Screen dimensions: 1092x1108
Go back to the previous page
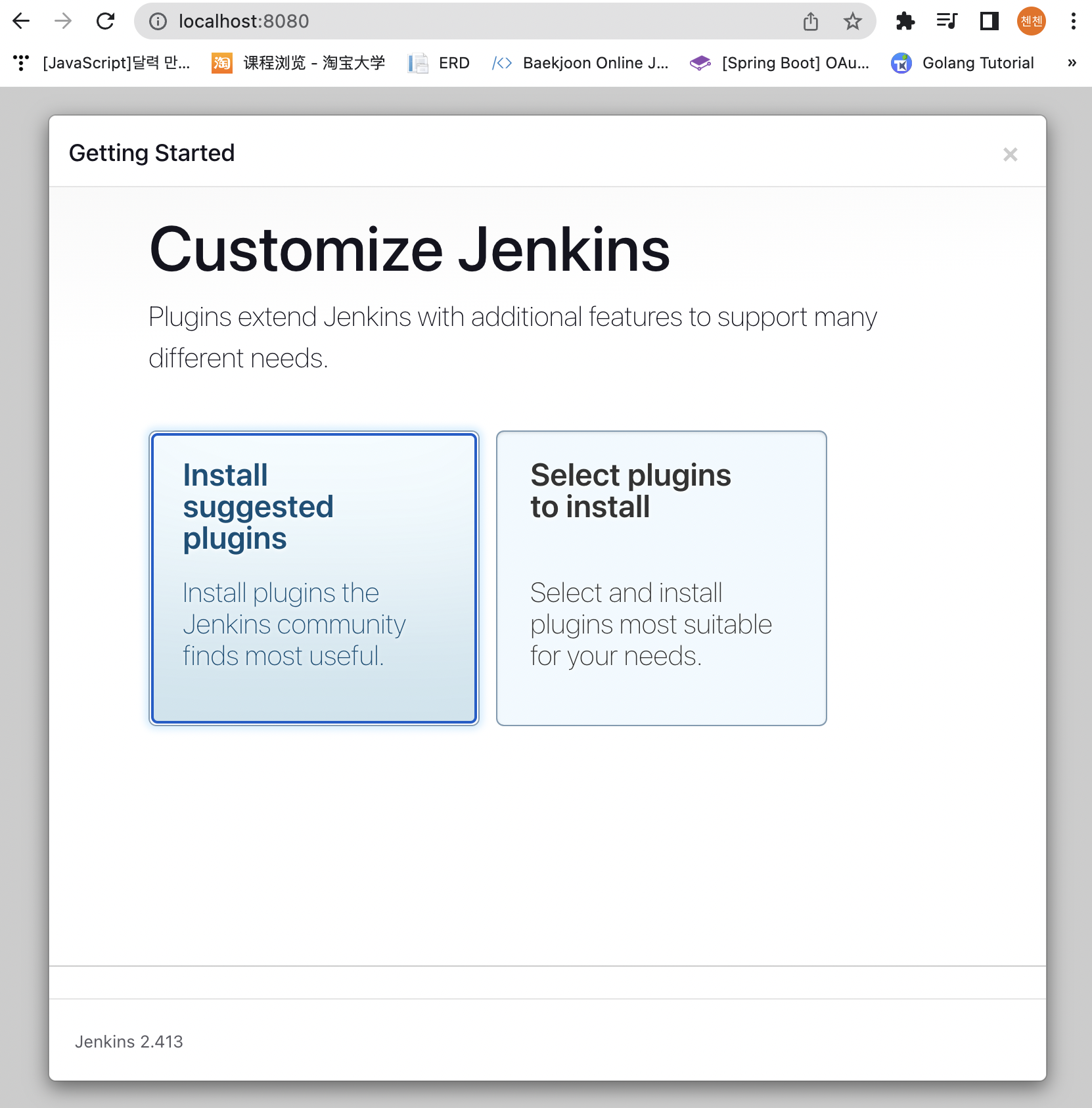[x=21, y=21]
